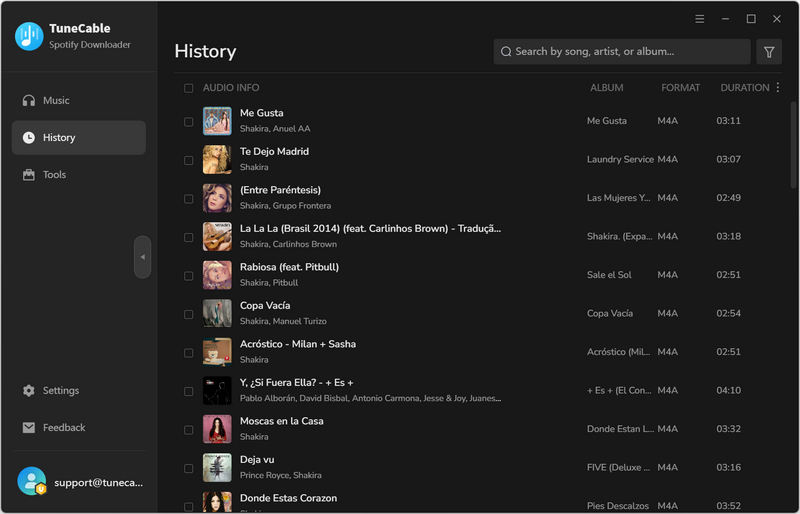Viewport: 800px width, 514px height.
Task: Click the Copa Vacía album cover
Action: [217, 313]
